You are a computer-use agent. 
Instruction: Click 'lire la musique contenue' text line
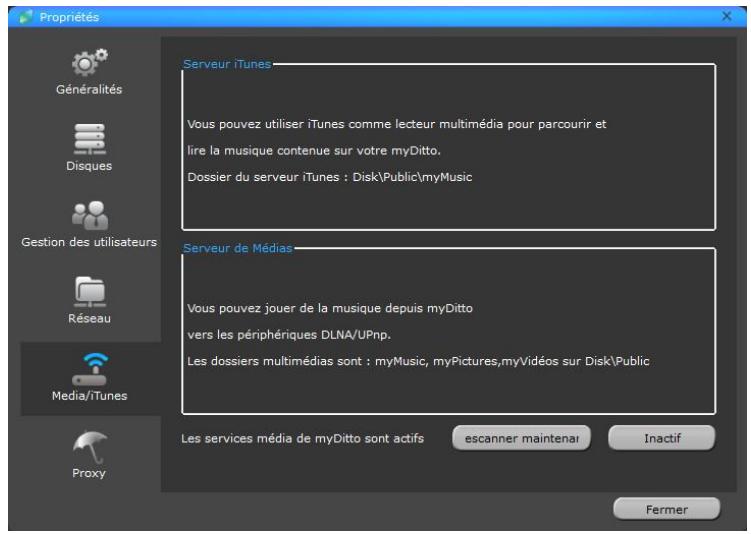[314, 150]
